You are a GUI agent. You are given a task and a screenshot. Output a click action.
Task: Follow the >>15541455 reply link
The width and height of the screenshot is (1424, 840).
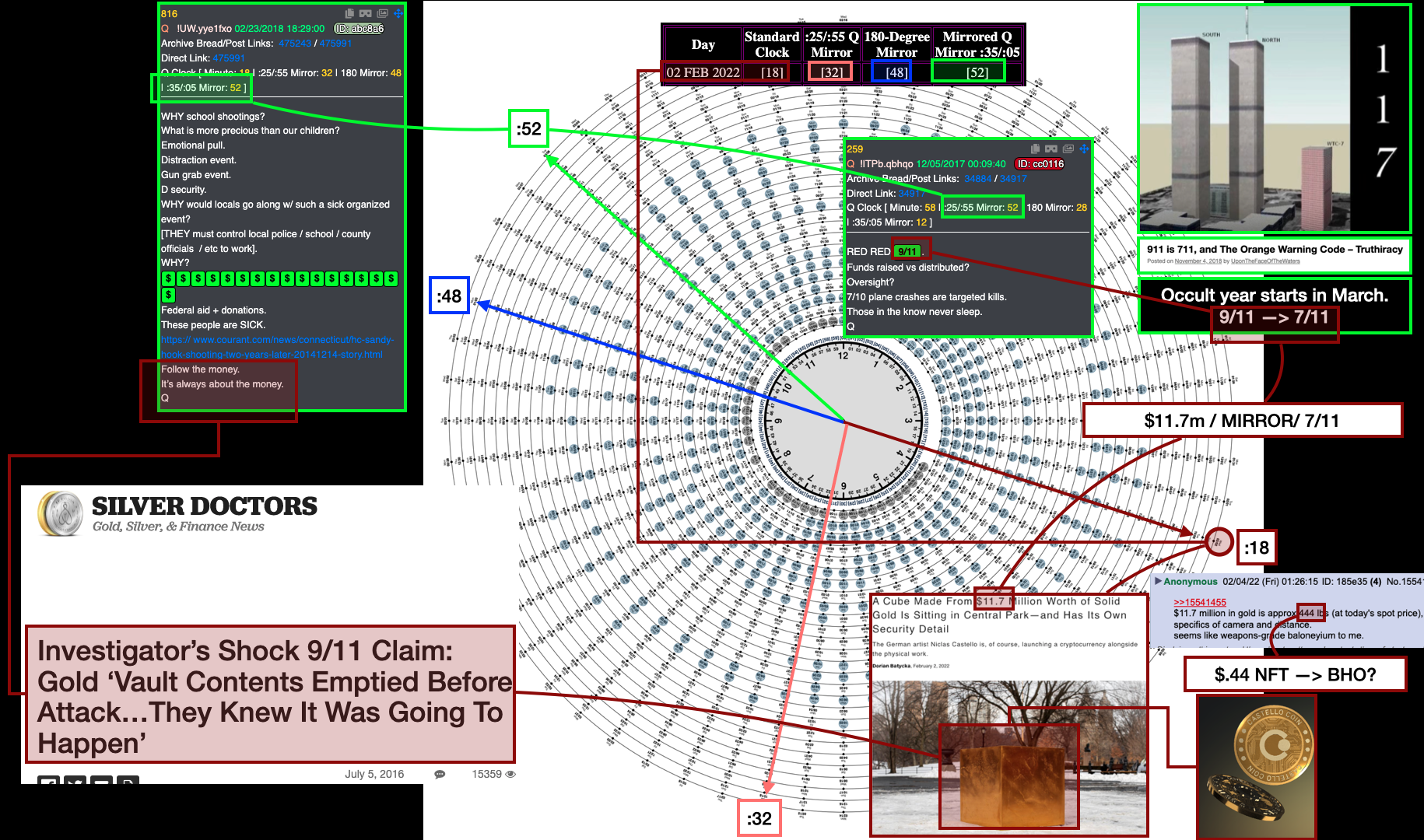(1200, 602)
